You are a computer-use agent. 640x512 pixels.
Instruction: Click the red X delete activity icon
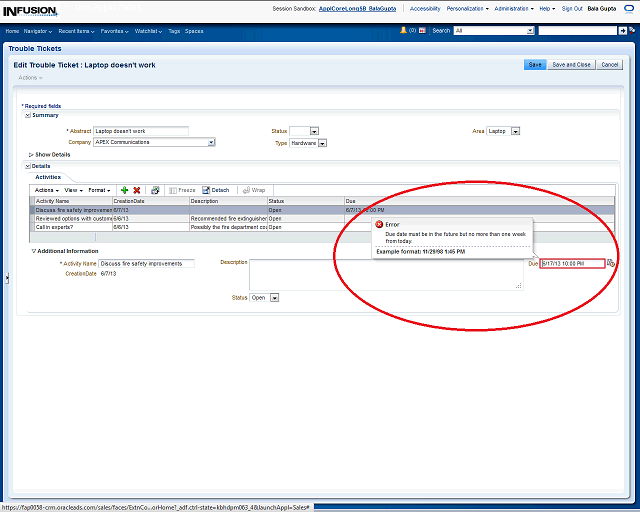(x=137, y=190)
